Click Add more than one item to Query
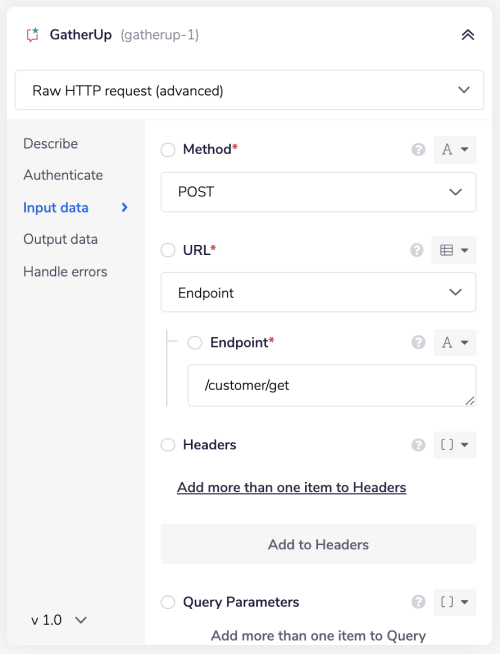The width and height of the screenshot is (500, 654). [x=318, y=636]
